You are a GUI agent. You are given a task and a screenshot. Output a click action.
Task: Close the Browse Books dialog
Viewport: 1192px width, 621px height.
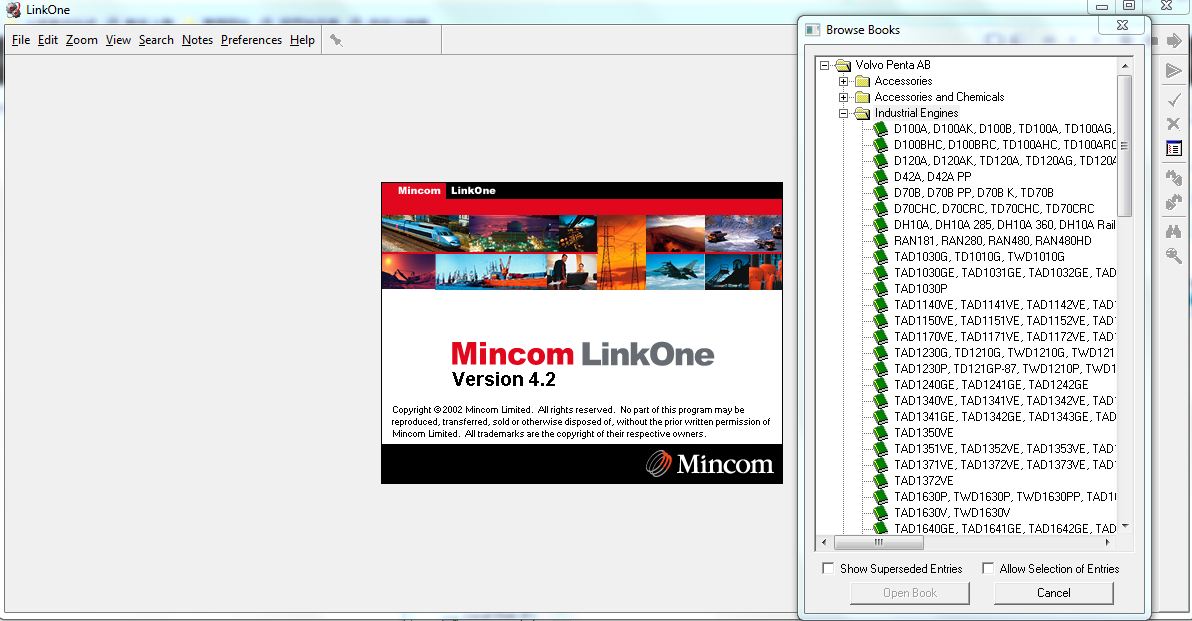pyautogui.click(x=1121, y=25)
